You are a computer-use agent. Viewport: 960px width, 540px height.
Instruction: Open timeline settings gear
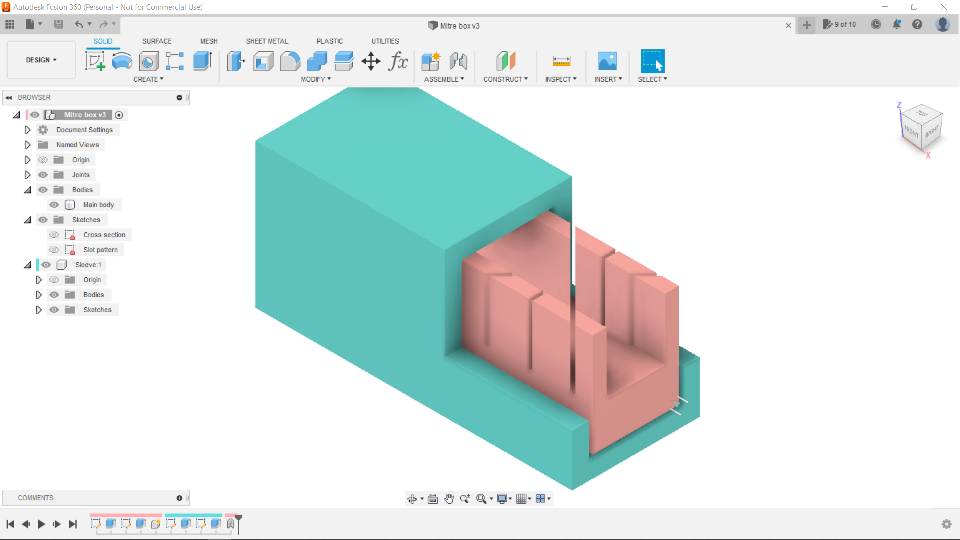click(947, 524)
